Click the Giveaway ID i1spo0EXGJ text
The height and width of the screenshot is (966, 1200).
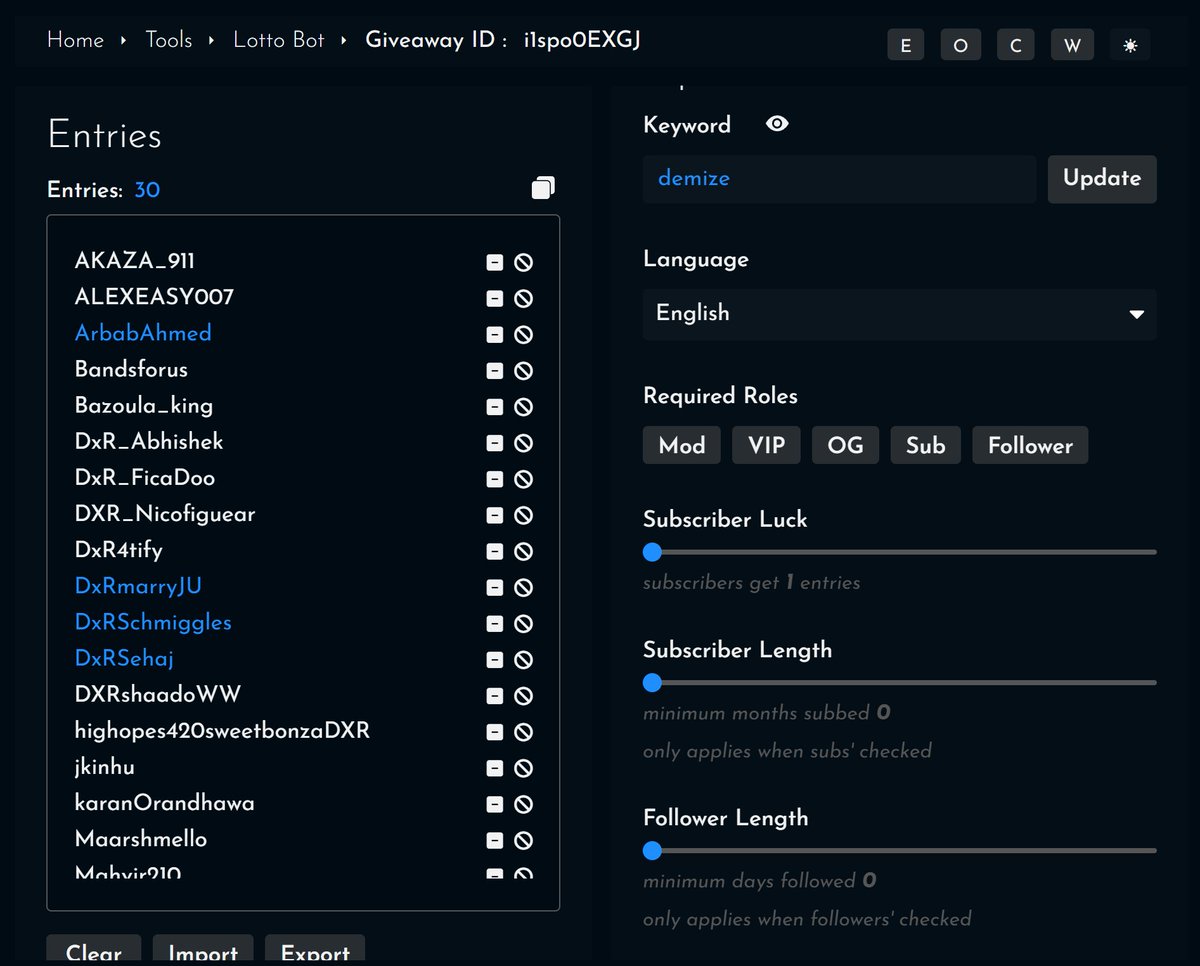(x=503, y=40)
